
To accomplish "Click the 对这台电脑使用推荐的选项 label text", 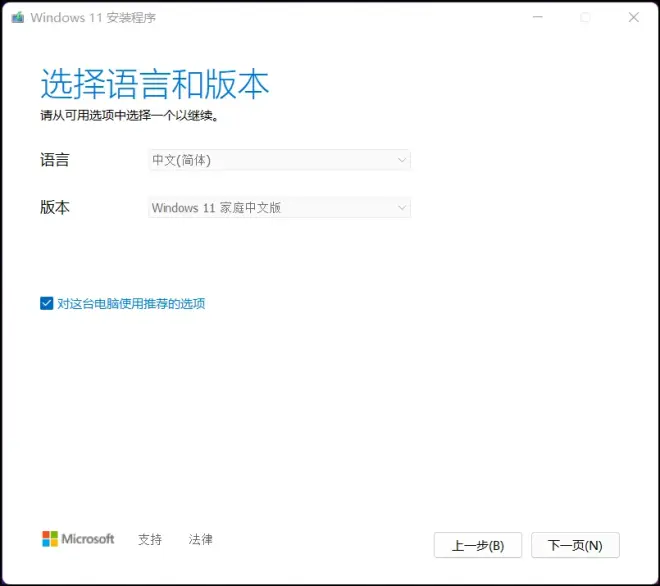I will 131,304.
